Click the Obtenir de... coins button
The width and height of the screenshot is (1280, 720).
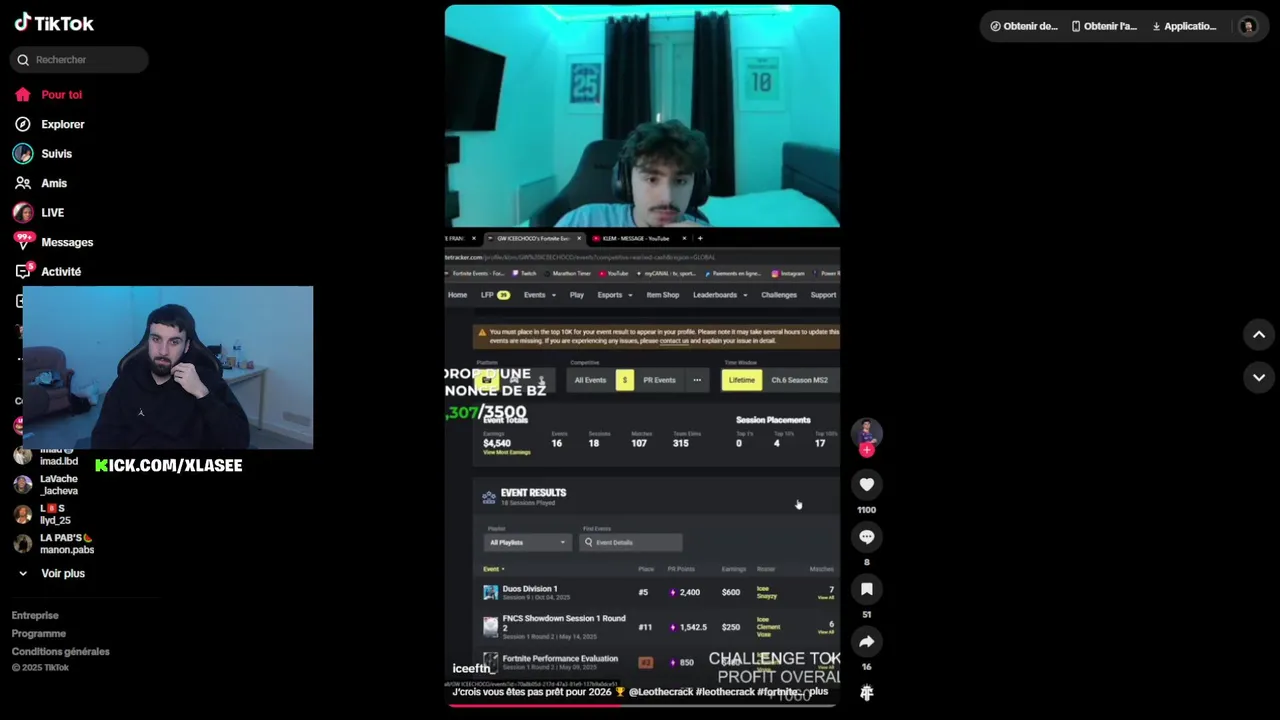tap(1024, 26)
